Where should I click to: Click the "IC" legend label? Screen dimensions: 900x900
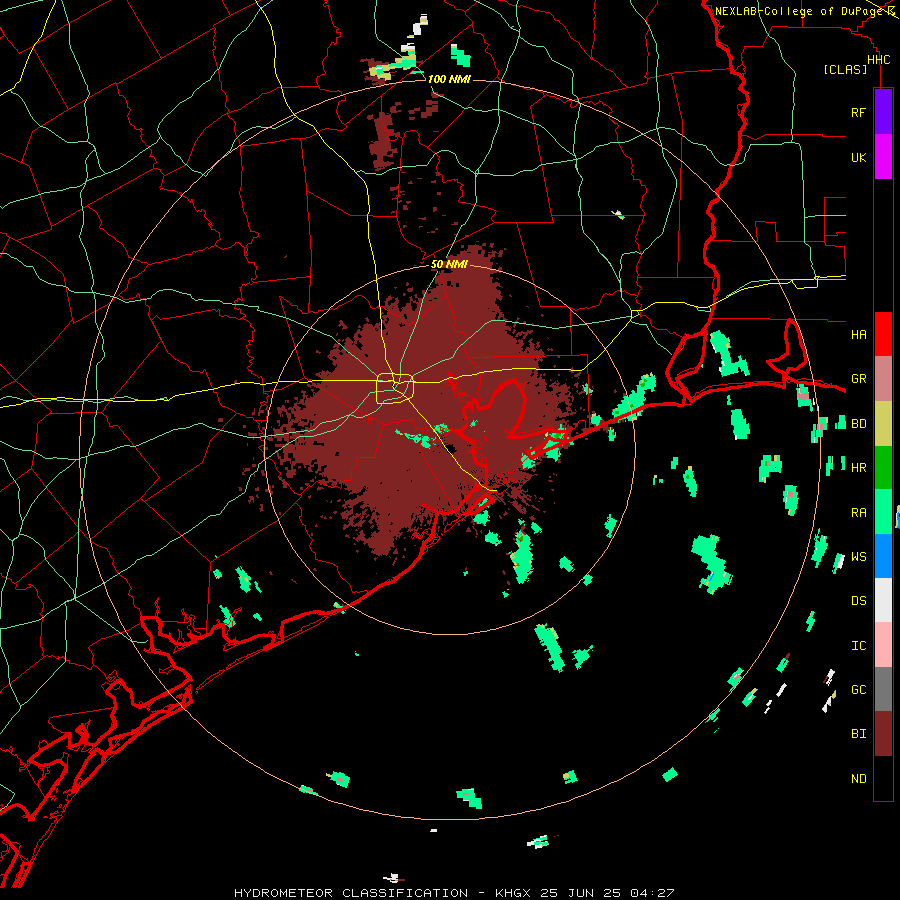(x=859, y=646)
